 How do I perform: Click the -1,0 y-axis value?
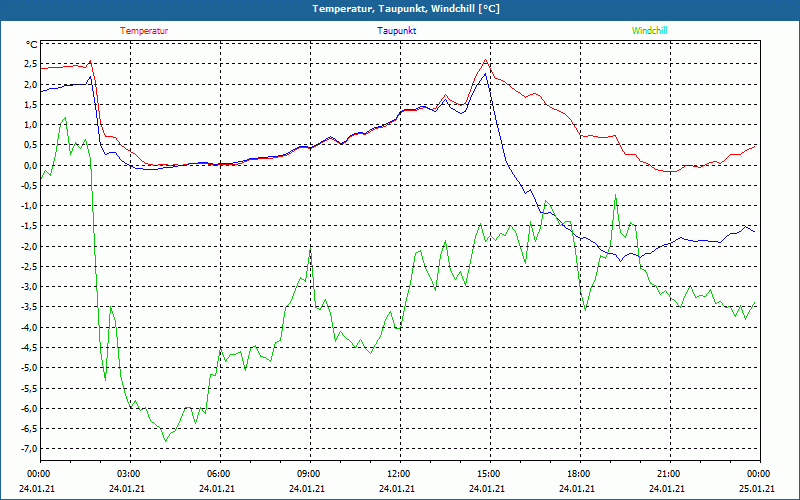coord(29,206)
